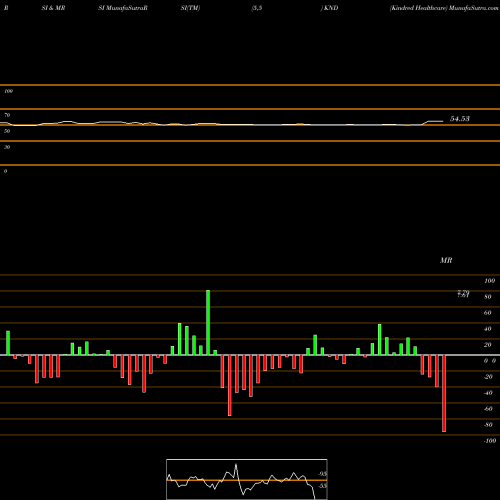Click the tallest green MR bar
Screen dimensions: 500x500
tap(208, 322)
